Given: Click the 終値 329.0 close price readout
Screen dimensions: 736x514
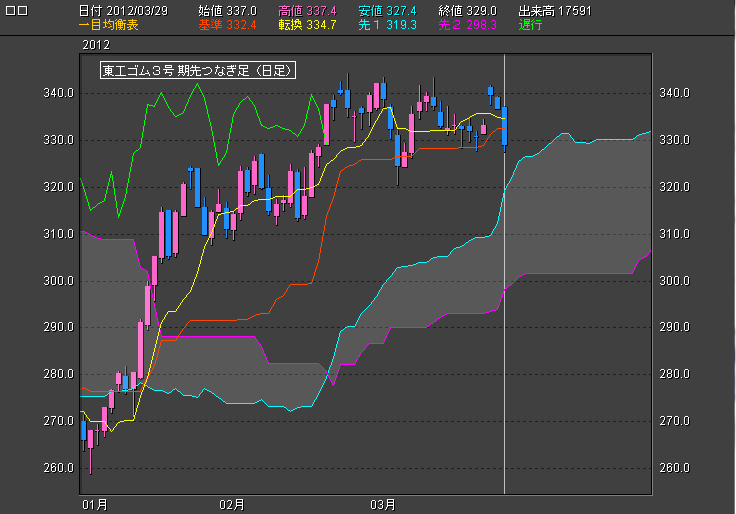Looking at the screenshot, I should pos(467,10).
